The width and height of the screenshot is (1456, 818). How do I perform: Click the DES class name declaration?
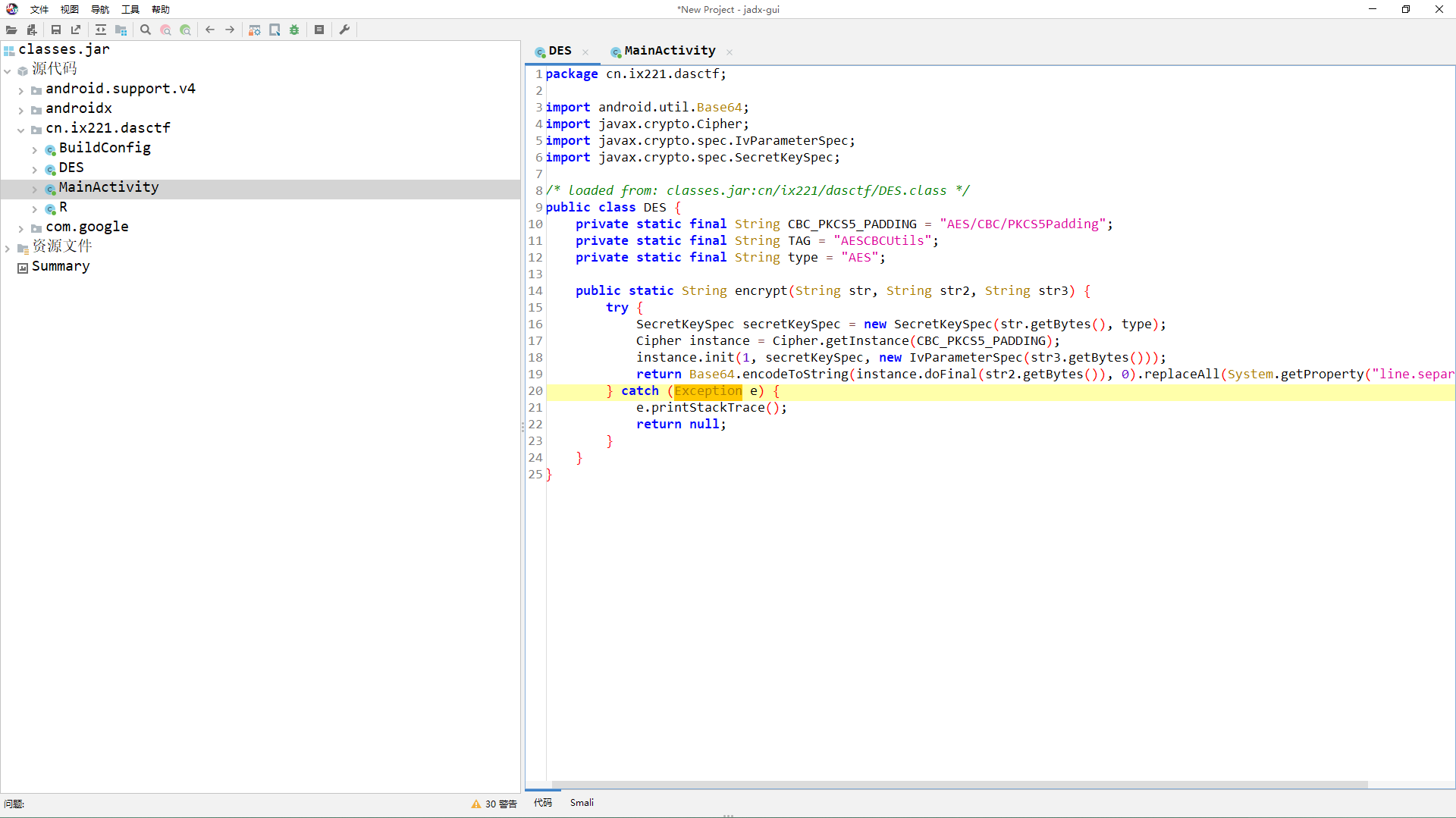pyautogui.click(x=655, y=208)
